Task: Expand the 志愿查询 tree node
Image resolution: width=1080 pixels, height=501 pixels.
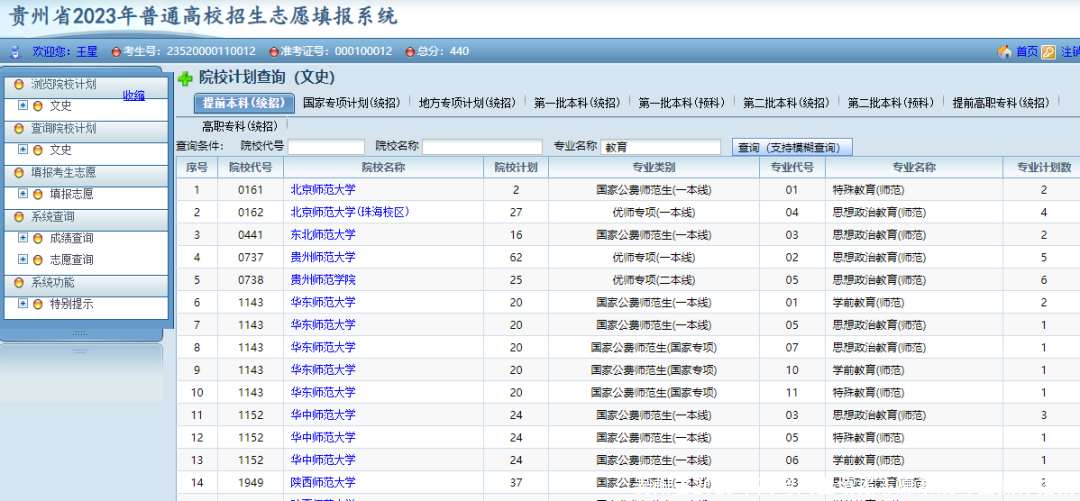Action: (x=23, y=260)
